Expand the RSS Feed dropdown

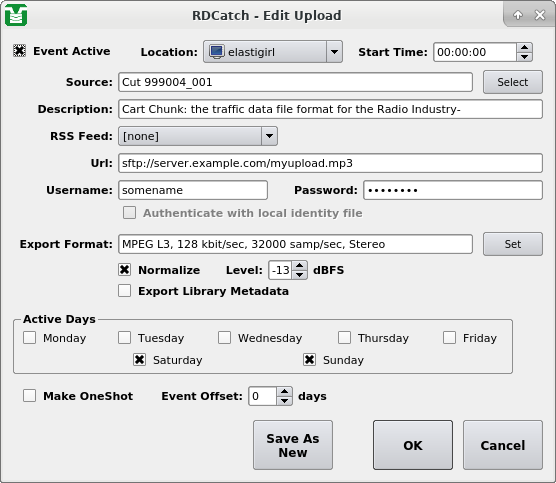[198, 136]
